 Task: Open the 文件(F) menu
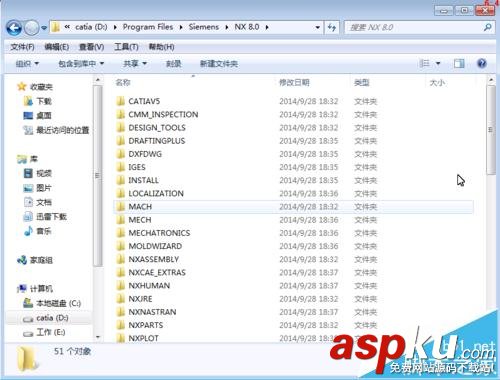click(x=22, y=47)
